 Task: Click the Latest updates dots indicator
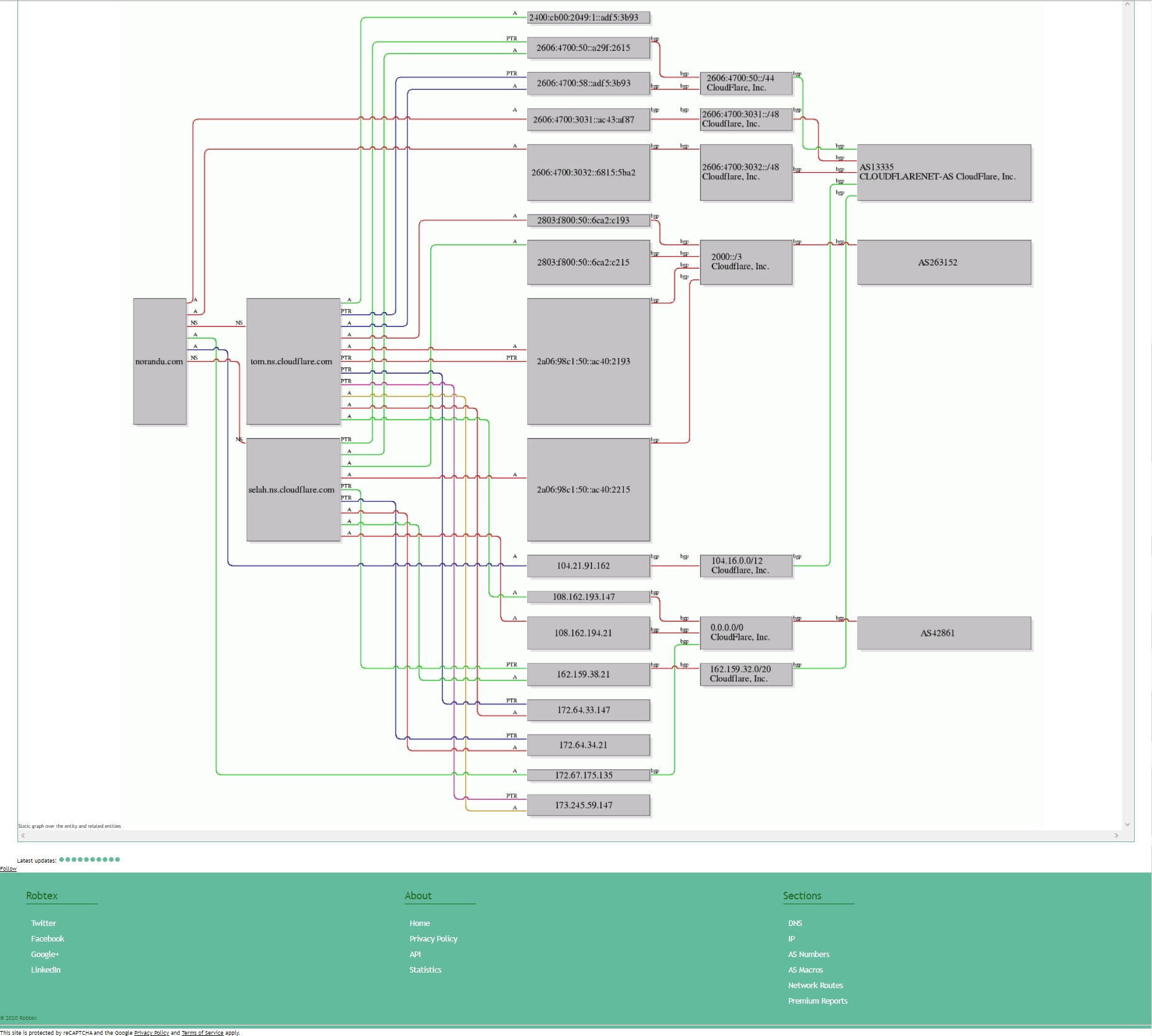coord(90,860)
